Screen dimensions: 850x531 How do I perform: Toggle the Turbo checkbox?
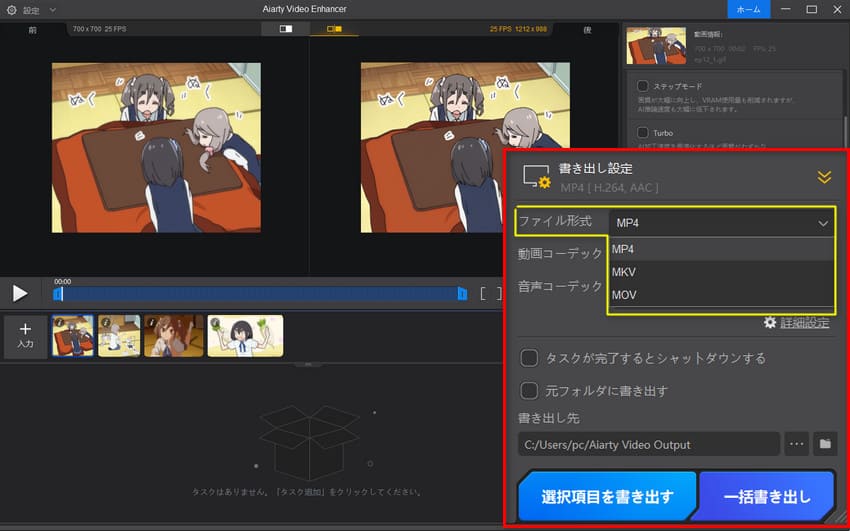pos(643,132)
